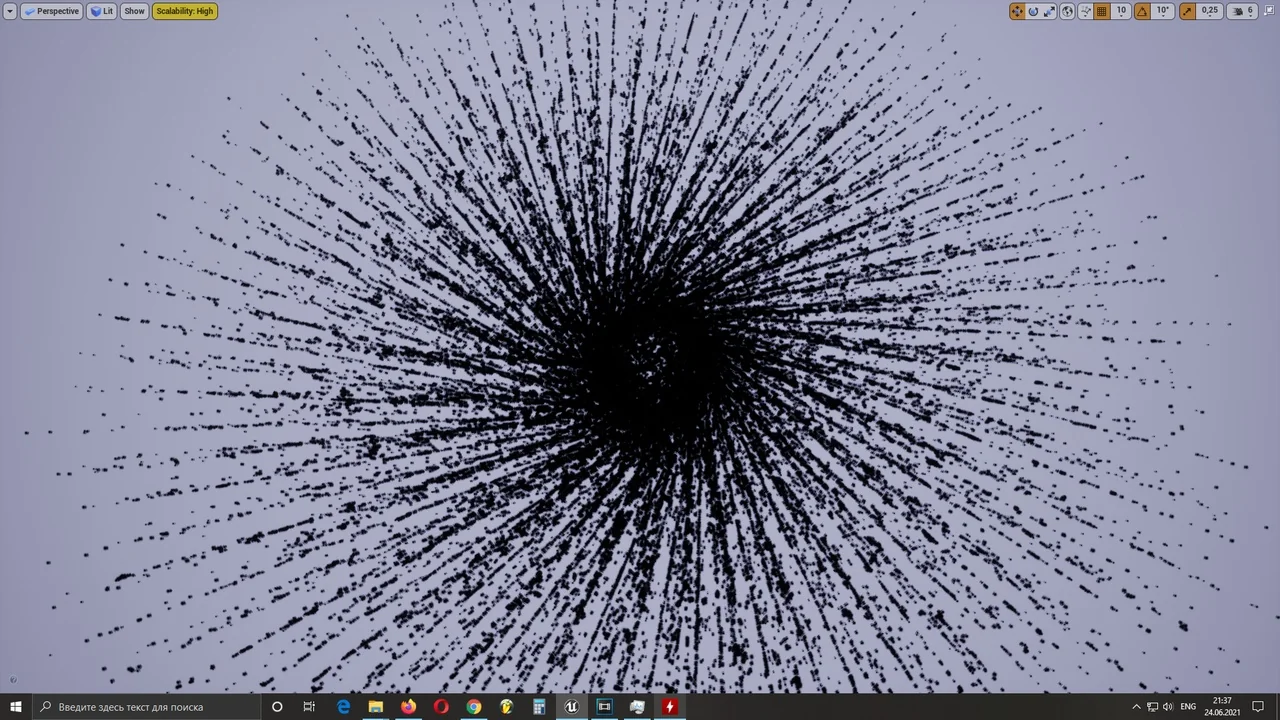Click the Show button in the viewport toolbar

pyautogui.click(x=134, y=11)
